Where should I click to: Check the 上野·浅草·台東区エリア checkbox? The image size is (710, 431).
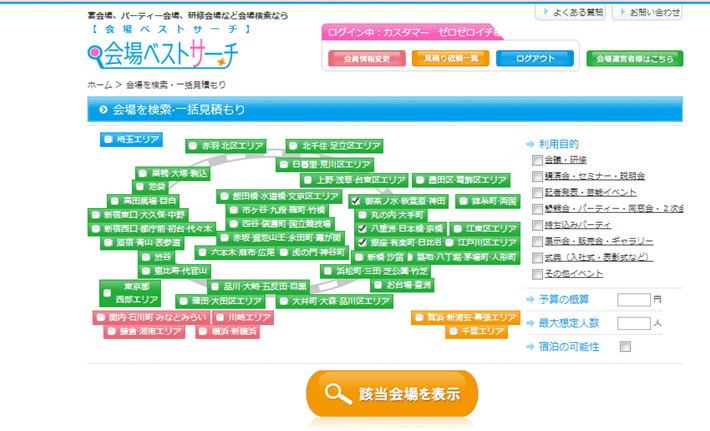pos(308,180)
